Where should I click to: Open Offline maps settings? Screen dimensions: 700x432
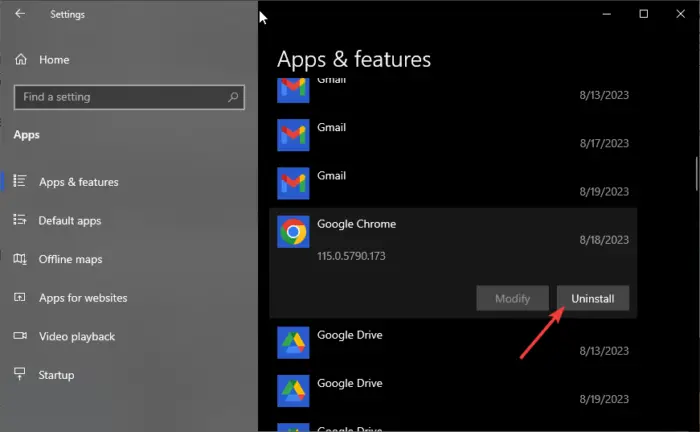pos(71,259)
